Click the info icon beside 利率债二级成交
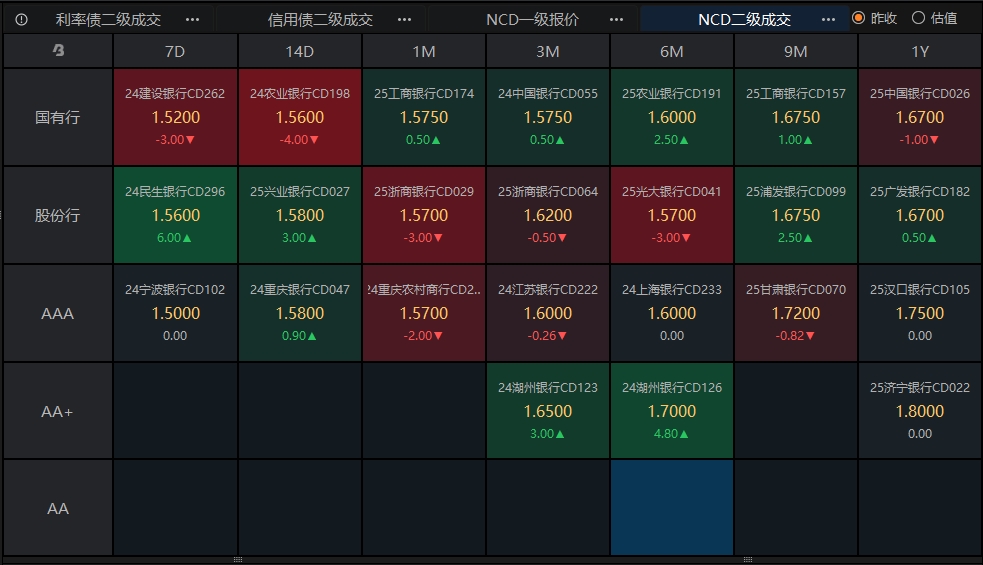 [21, 19]
